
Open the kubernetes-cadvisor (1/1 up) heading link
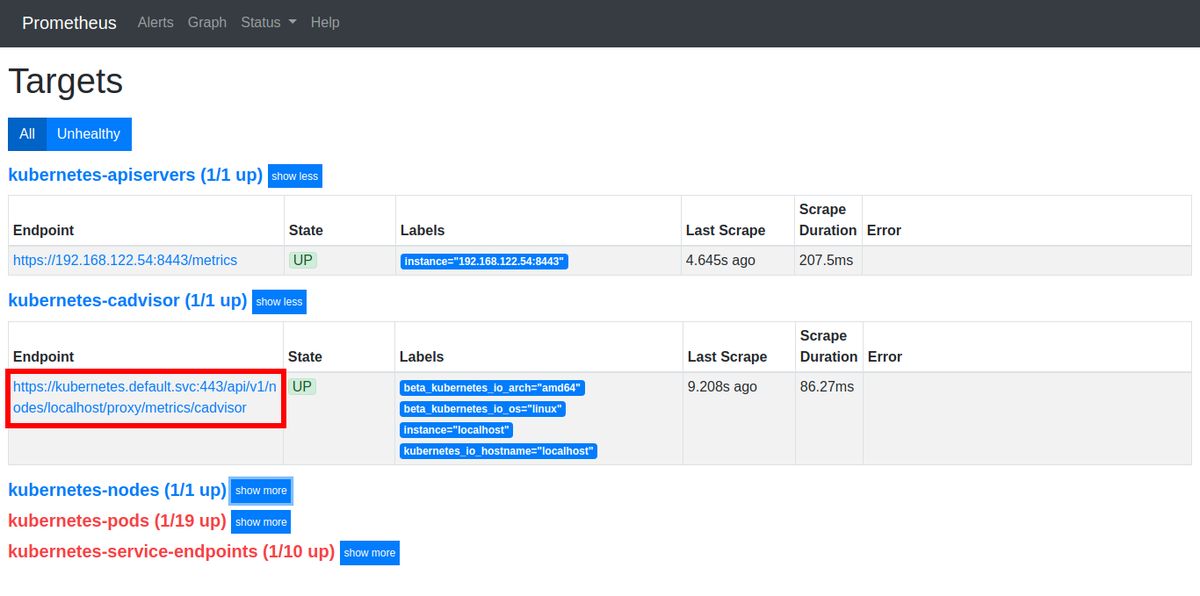[127, 300]
